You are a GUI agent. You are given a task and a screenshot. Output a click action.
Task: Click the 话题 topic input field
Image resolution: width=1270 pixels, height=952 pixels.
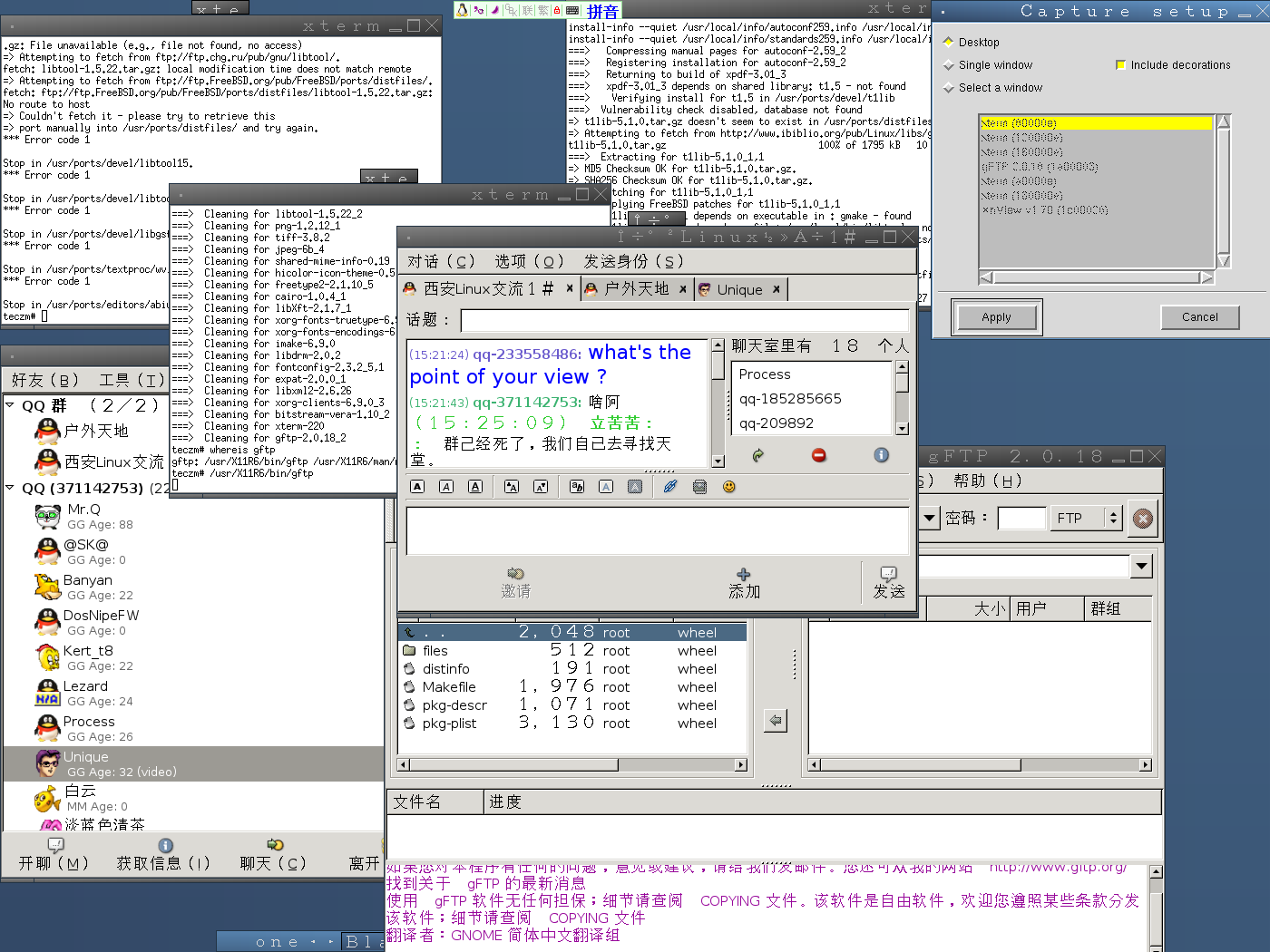(685, 320)
